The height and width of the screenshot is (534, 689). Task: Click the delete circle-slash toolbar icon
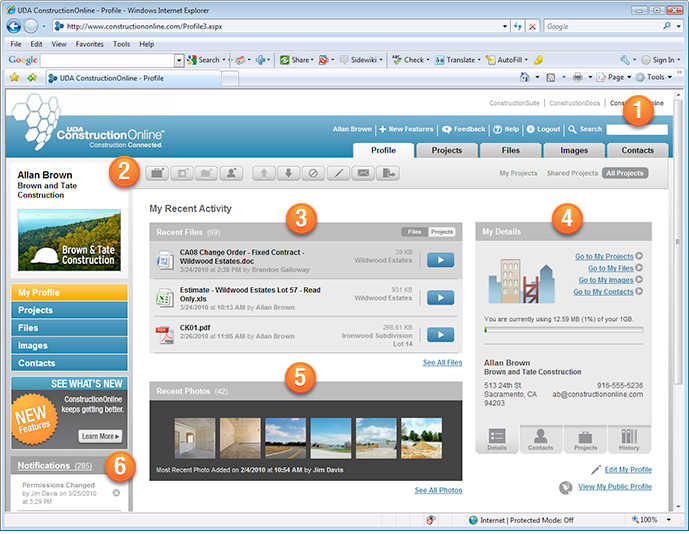(x=313, y=174)
